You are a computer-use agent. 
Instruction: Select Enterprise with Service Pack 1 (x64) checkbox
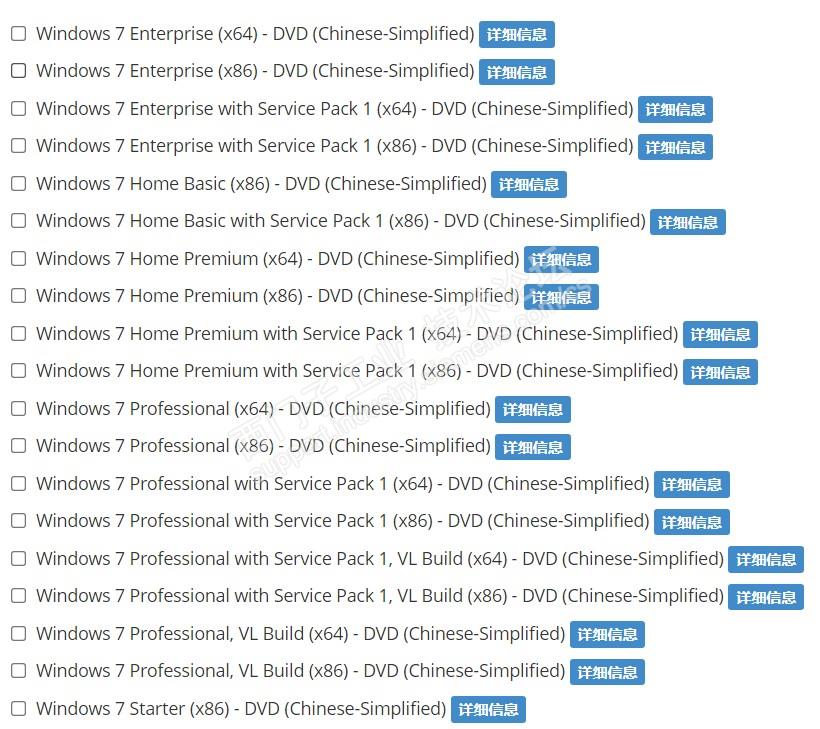tap(18, 109)
